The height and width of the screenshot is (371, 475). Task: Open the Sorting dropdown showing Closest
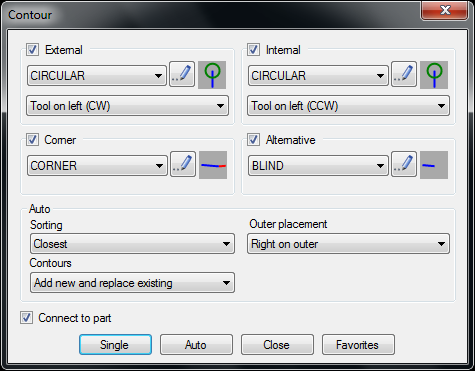[x=132, y=244]
